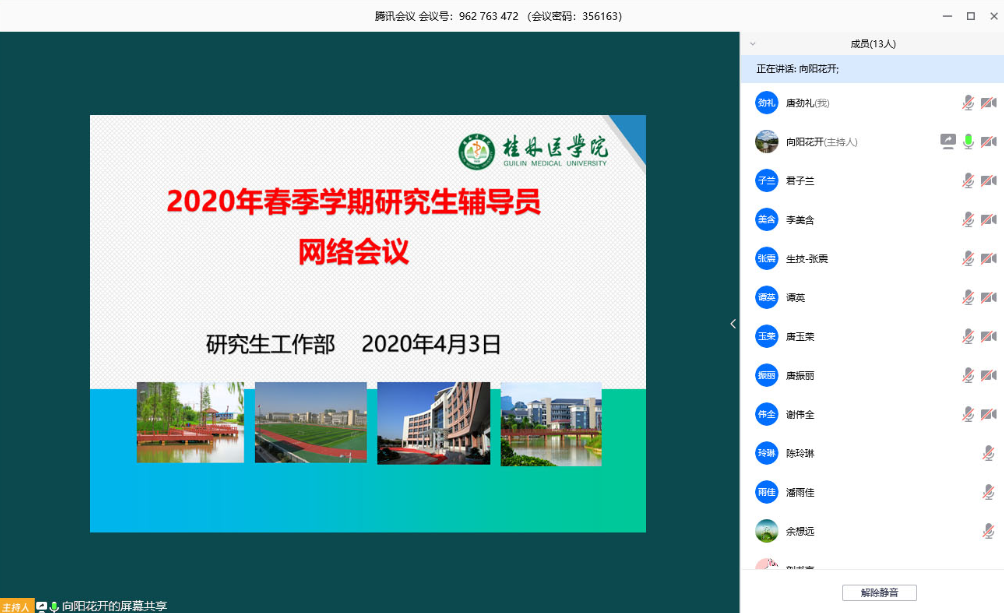Click 向阳花开's screen sharing icon
Viewport: 1004px width, 613px height.
tap(948, 142)
